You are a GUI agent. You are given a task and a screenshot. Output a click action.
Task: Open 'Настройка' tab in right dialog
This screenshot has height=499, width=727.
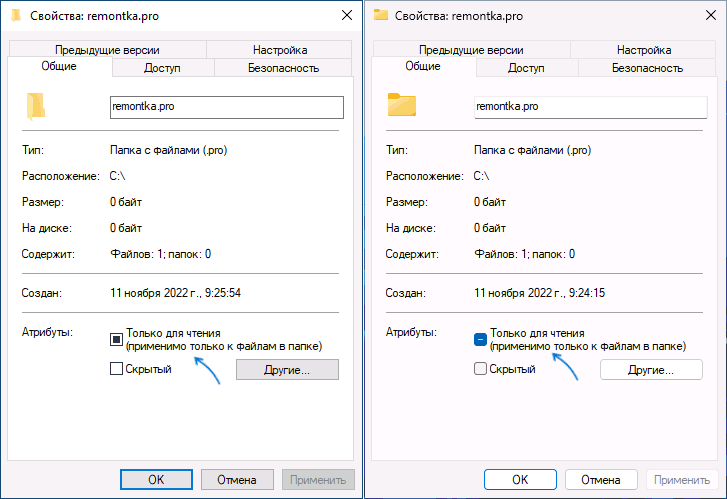[x=643, y=50]
